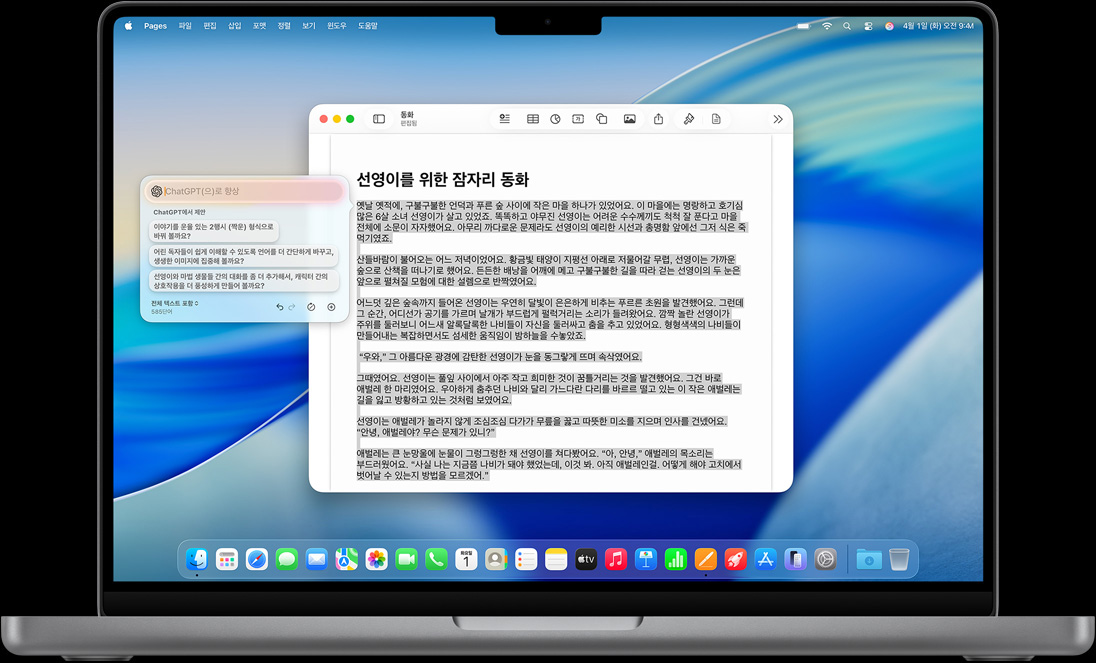Screen dimensions: 1096x663
Task: Insert a chart from the toolbar
Action: pos(555,119)
